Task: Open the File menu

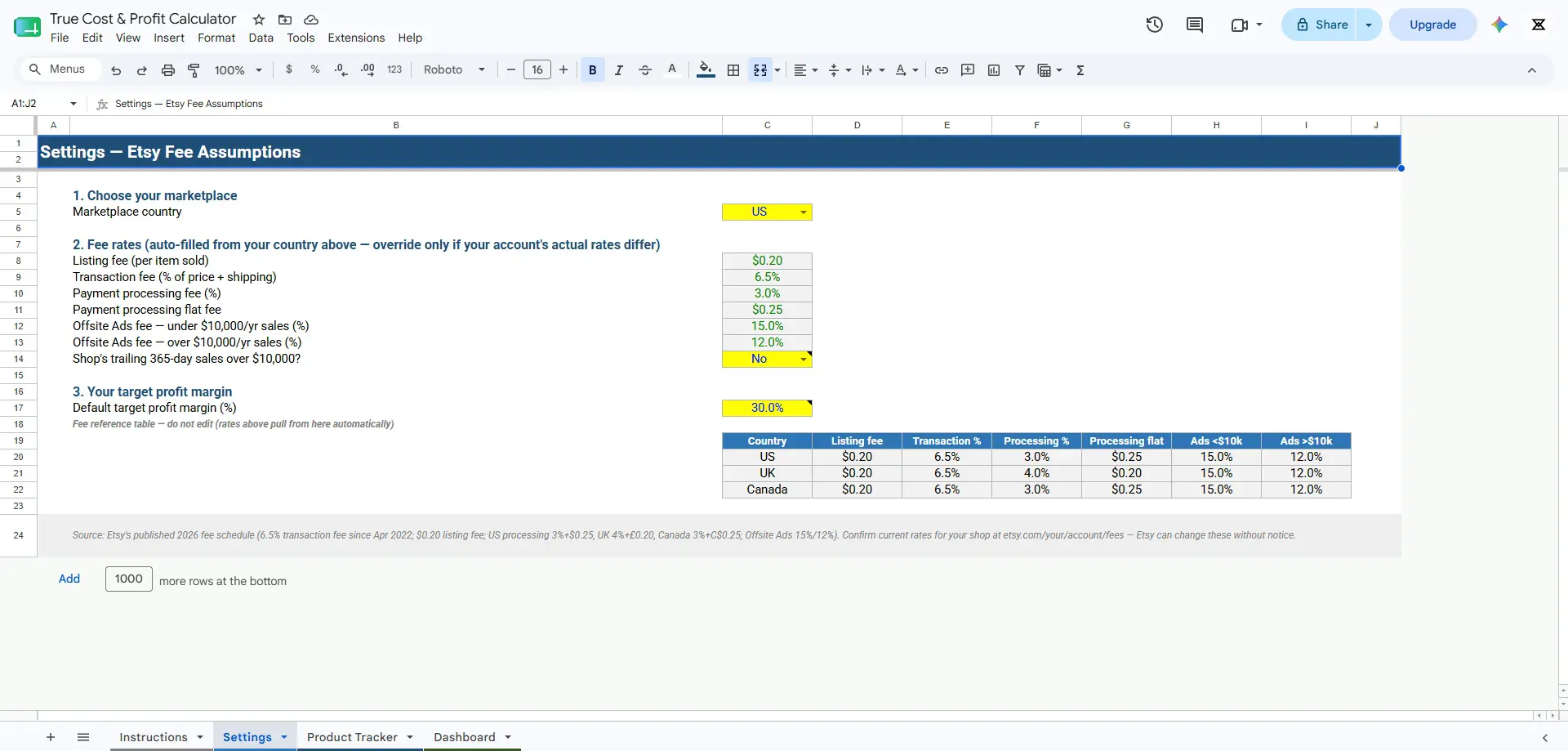Action: point(60,38)
